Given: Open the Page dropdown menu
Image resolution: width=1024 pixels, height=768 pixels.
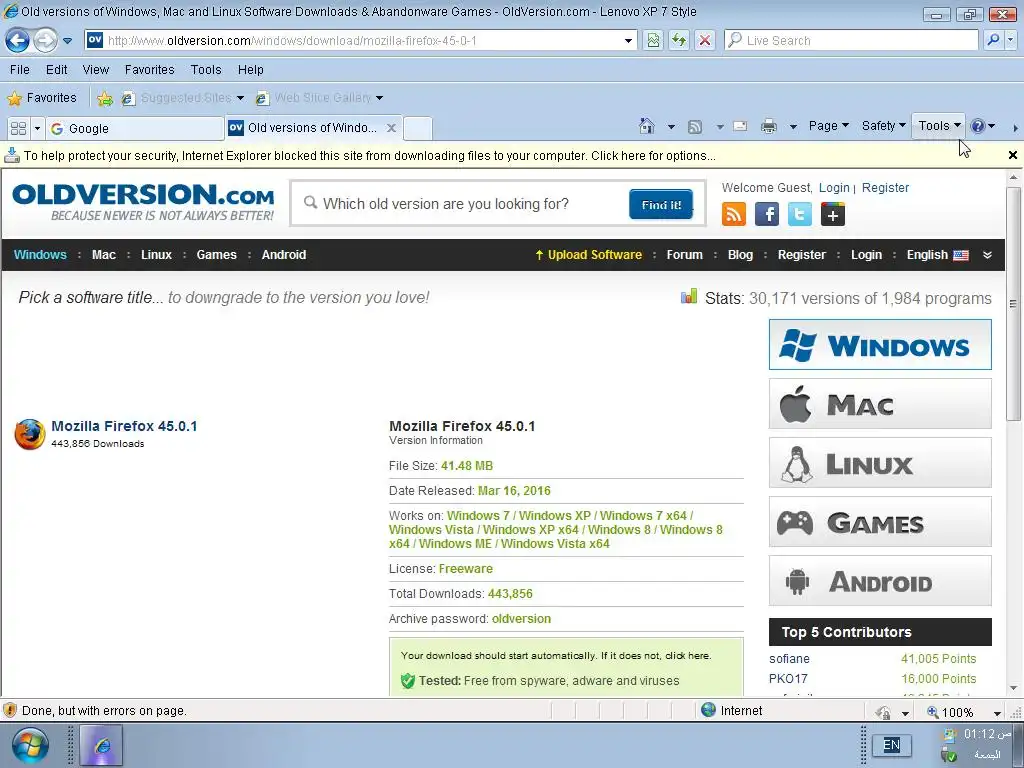Looking at the screenshot, I should click(x=828, y=125).
